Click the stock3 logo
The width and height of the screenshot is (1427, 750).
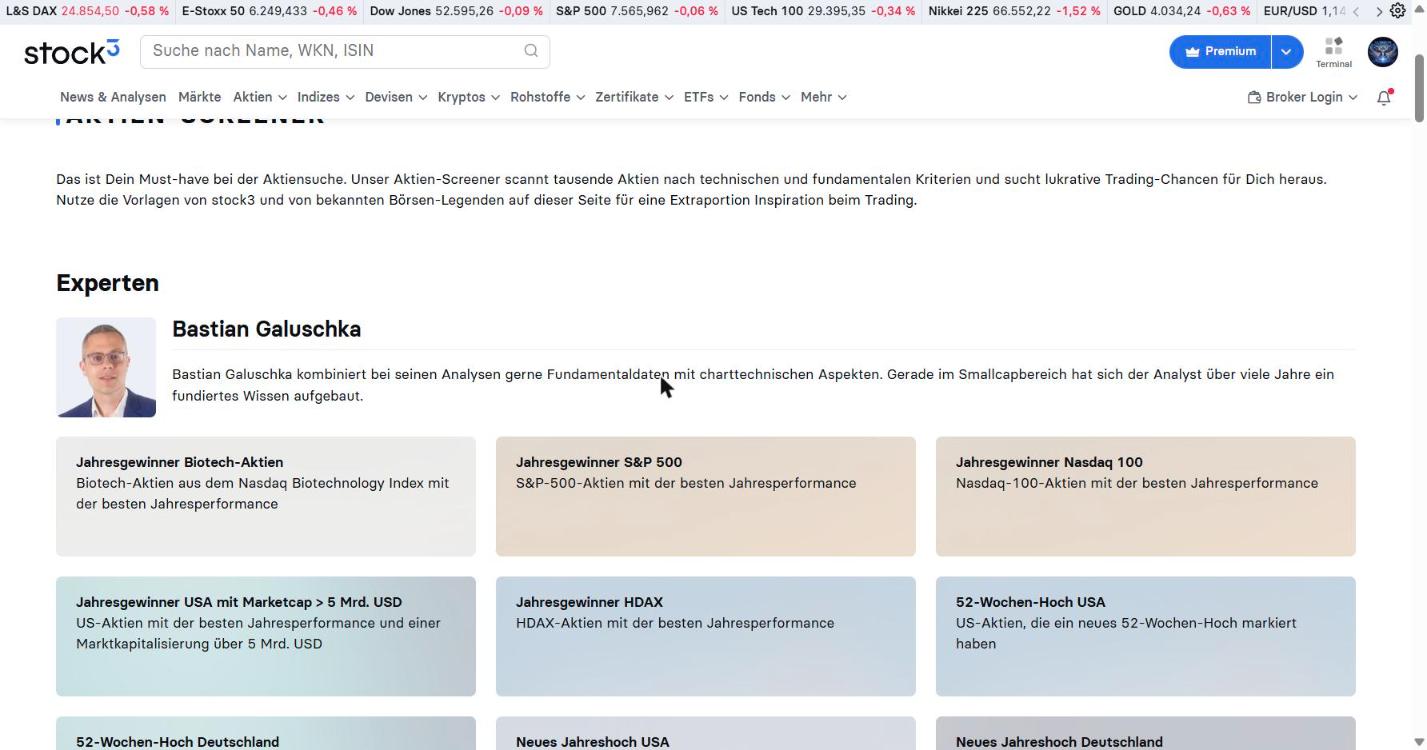coord(72,52)
